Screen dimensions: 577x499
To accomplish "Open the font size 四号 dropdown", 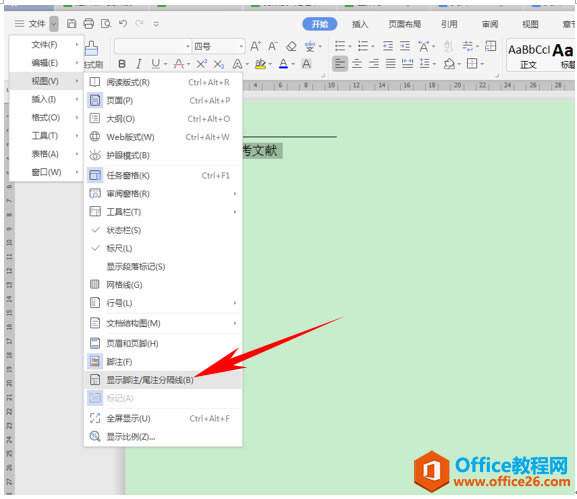I will tap(219, 46).
